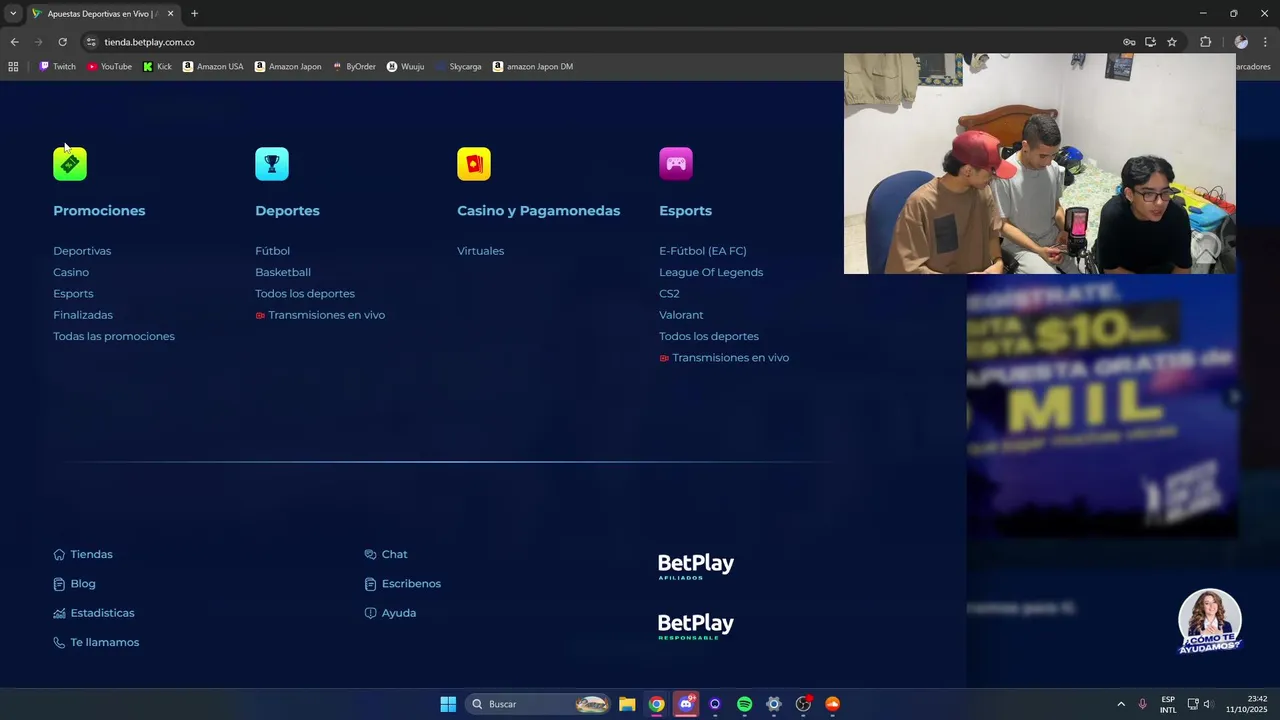Open the Settings gear in taskbar
1280x720 pixels.
[773, 704]
